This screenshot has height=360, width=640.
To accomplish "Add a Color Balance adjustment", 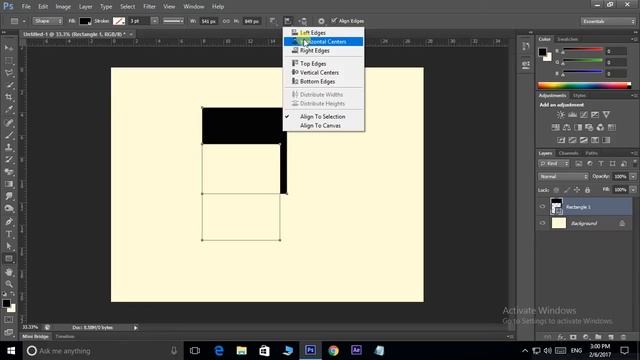I will pos(567,127).
